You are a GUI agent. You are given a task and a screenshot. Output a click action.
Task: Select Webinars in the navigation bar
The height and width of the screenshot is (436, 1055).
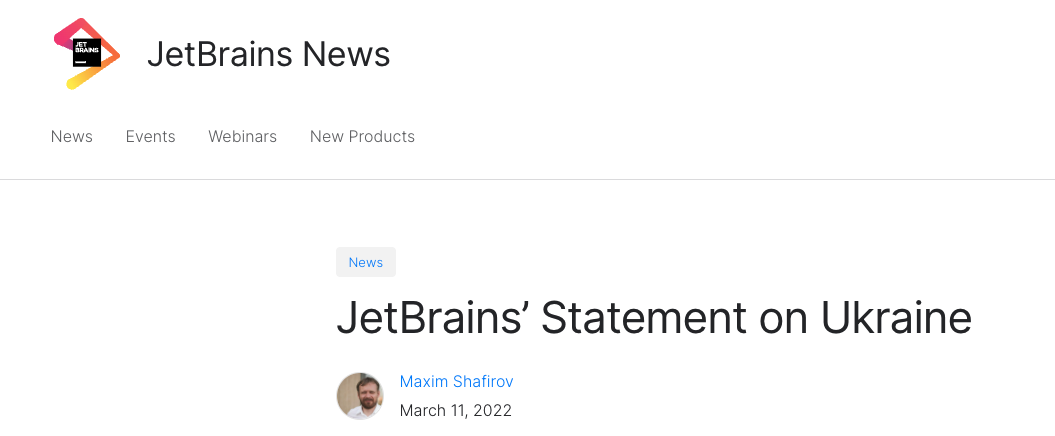tap(242, 137)
